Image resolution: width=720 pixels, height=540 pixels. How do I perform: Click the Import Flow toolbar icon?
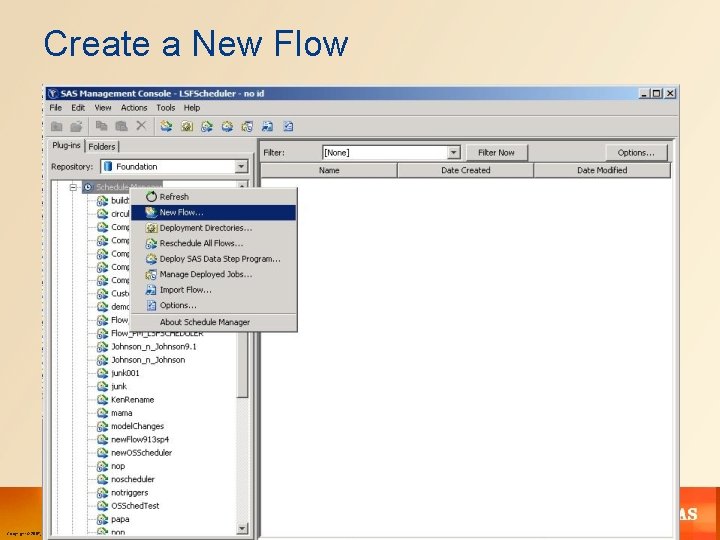click(267, 126)
